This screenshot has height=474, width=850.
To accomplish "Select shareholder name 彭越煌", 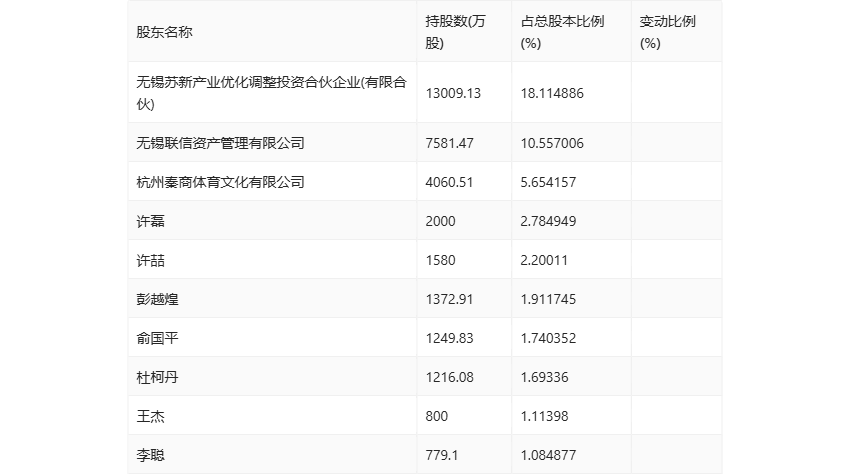I will 157,299.
